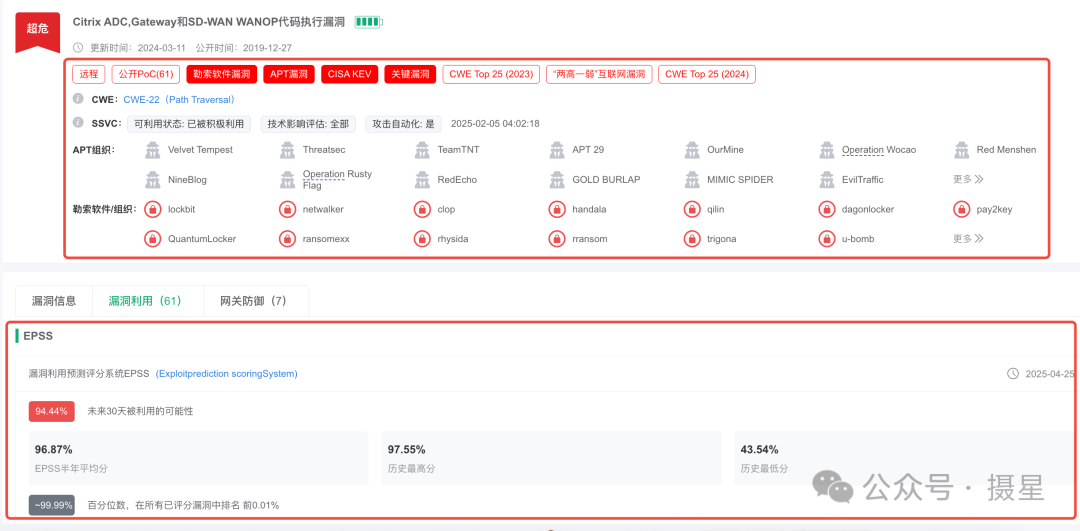Click the NineBlog APT group icon
This screenshot has height=531, width=1080.
(x=153, y=180)
